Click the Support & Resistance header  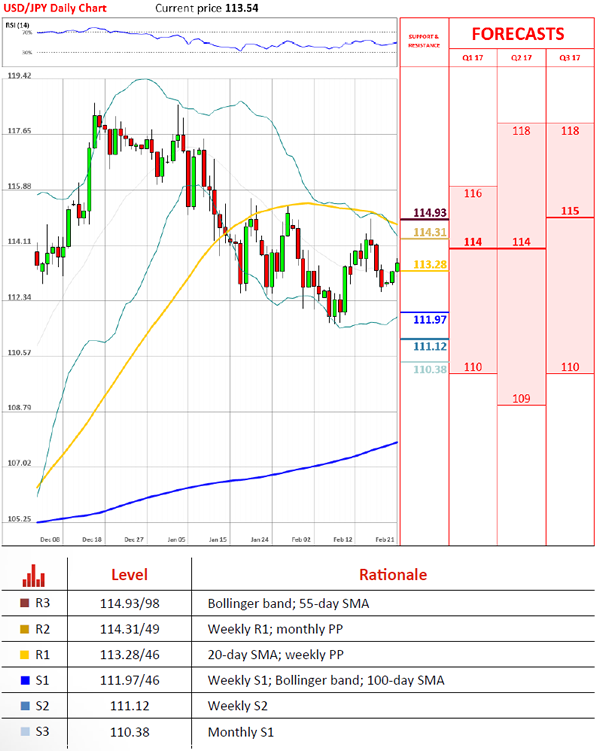424,41
